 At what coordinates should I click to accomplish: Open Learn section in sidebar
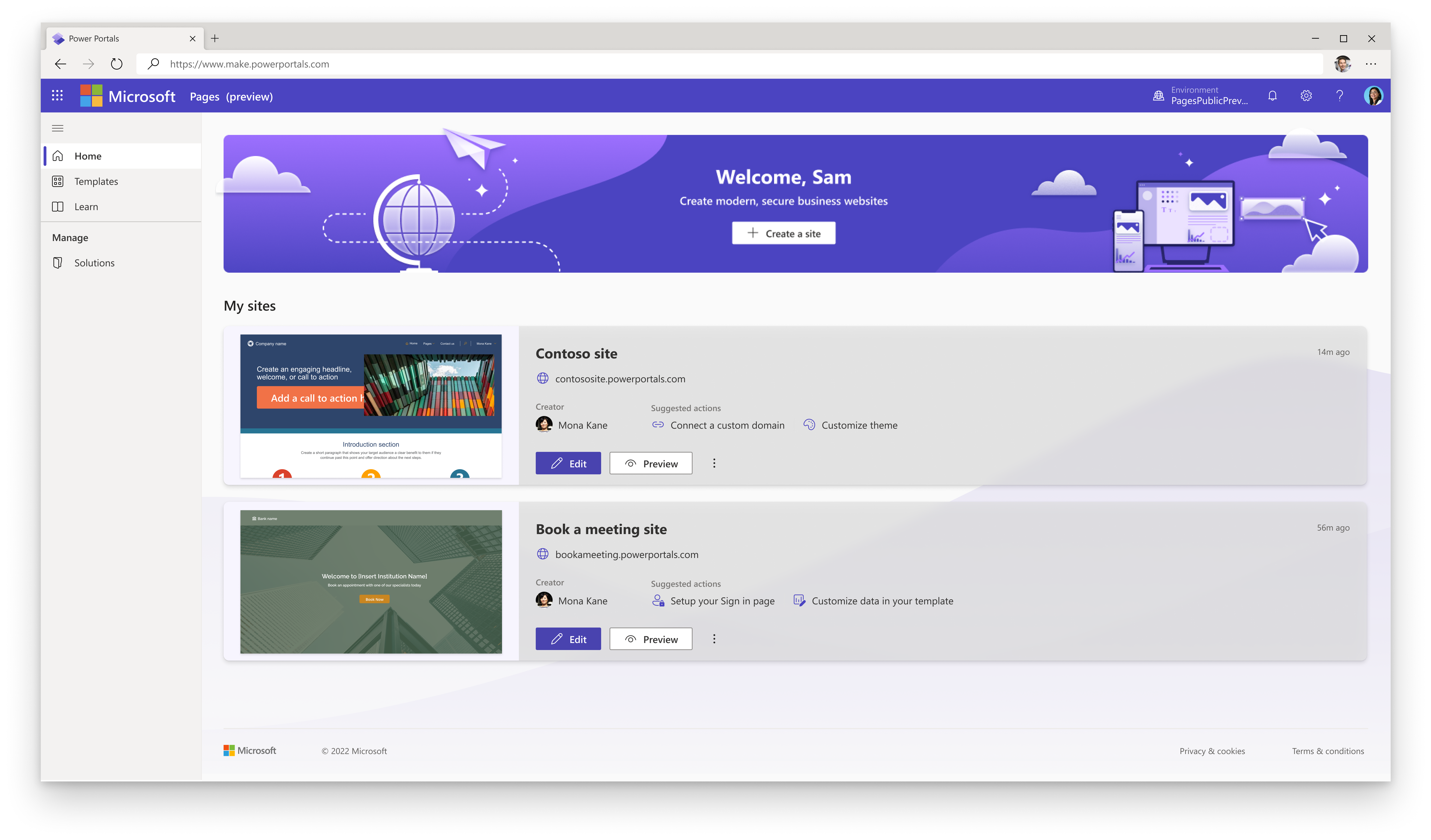click(x=86, y=207)
